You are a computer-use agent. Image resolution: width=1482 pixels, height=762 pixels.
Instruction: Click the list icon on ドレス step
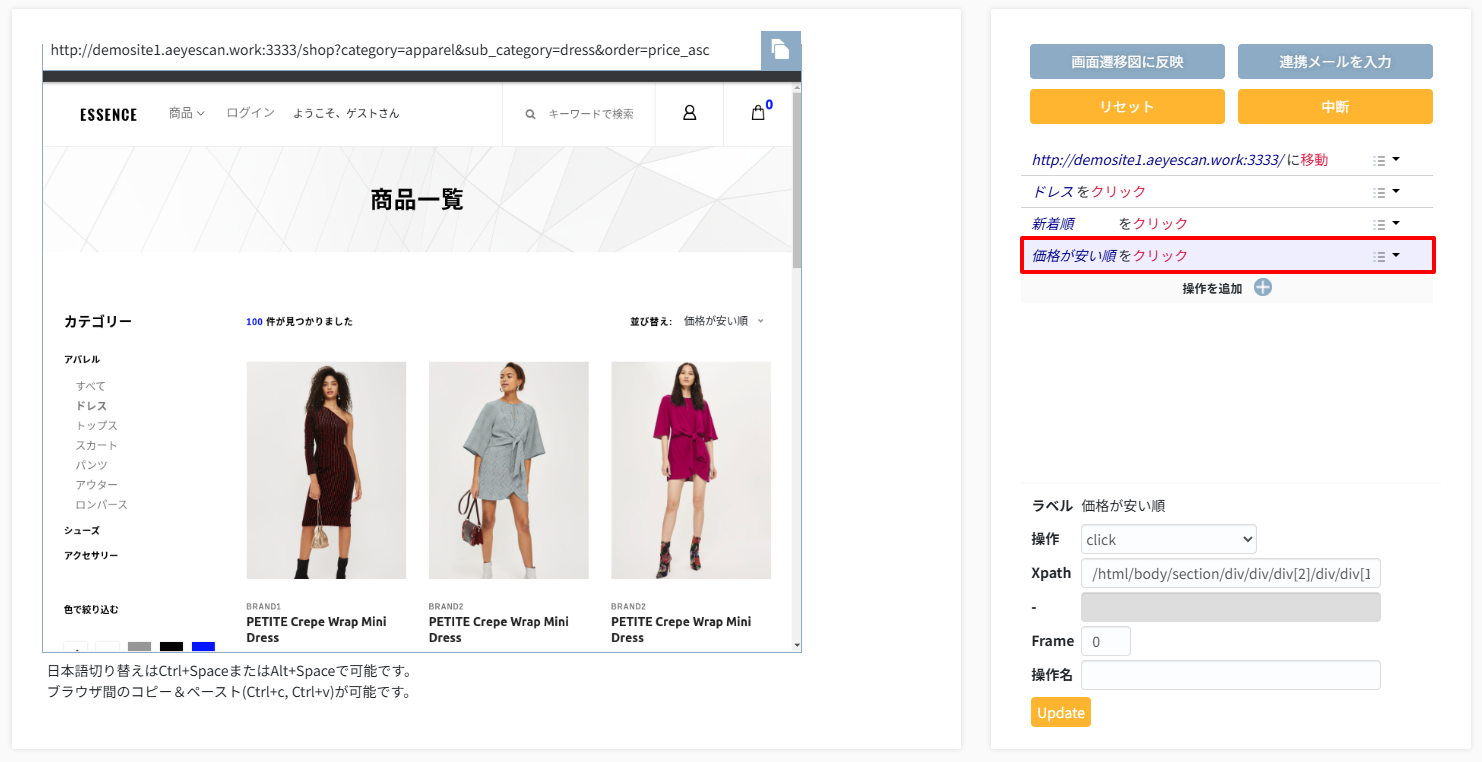(1379, 192)
